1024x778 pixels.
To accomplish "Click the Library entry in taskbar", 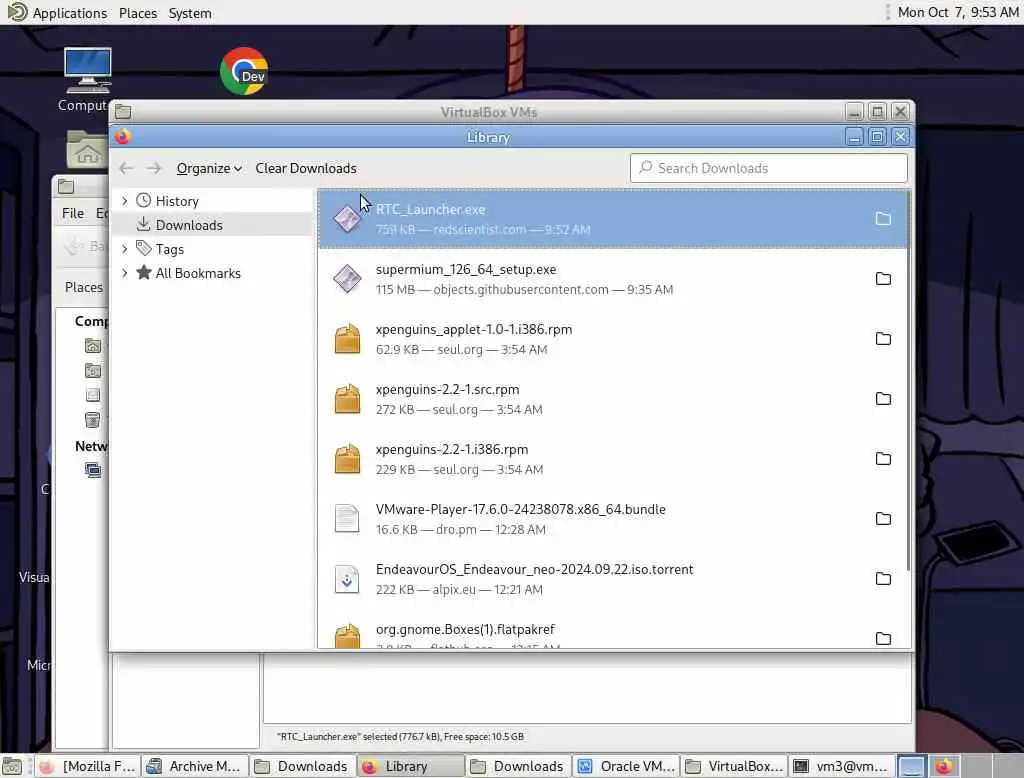I will (x=410, y=766).
